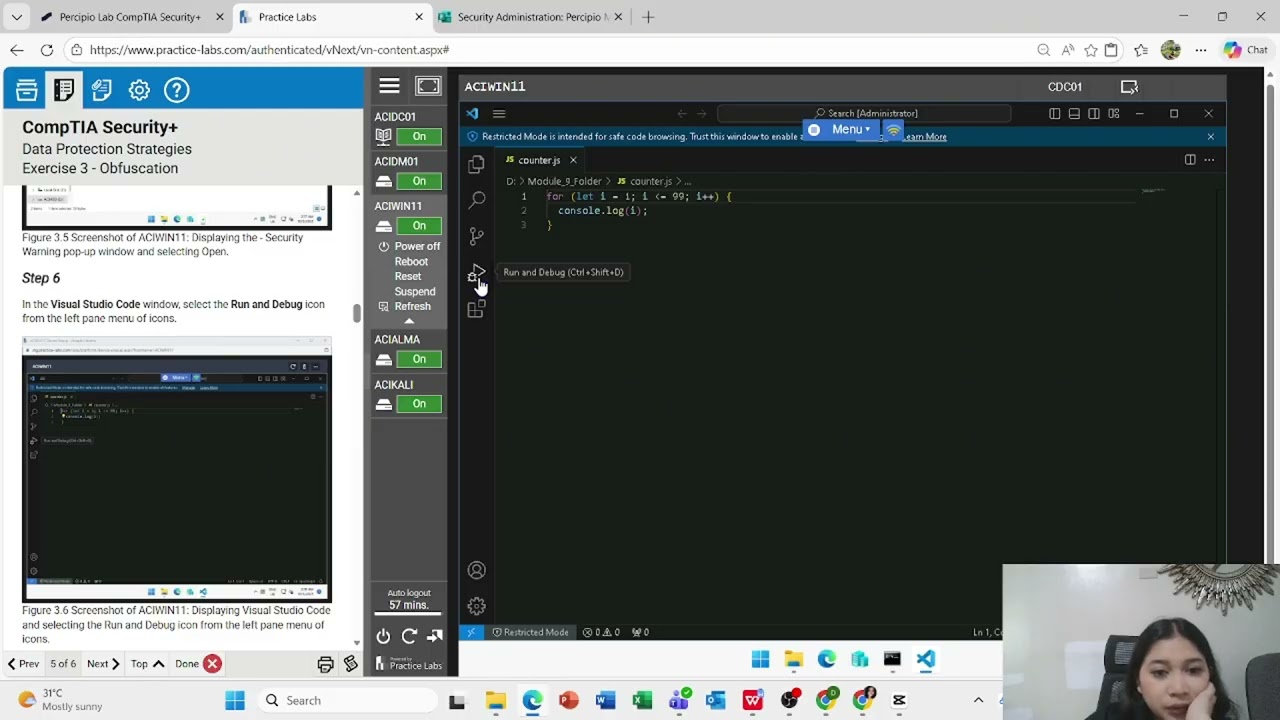Toggle the ACIKALI On power button
Screen dimensions: 1280x720
pos(419,404)
